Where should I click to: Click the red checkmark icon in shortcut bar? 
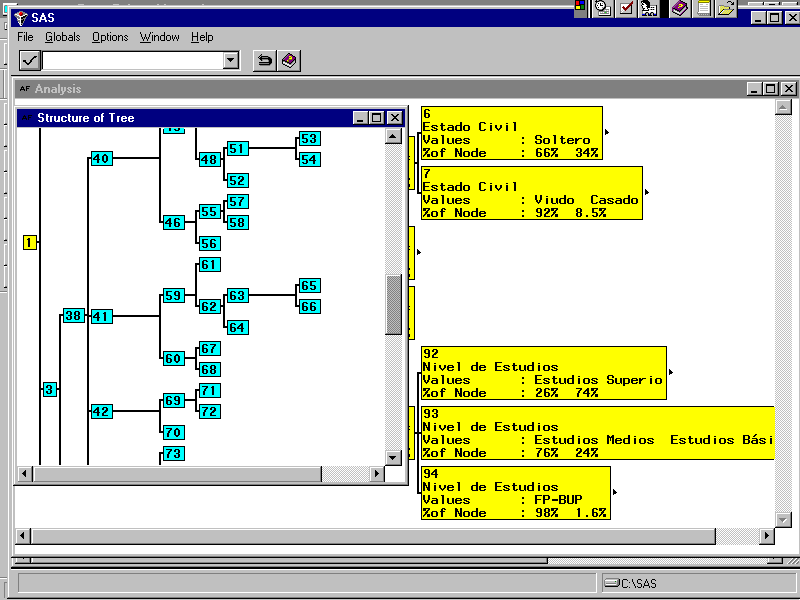click(627, 8)
